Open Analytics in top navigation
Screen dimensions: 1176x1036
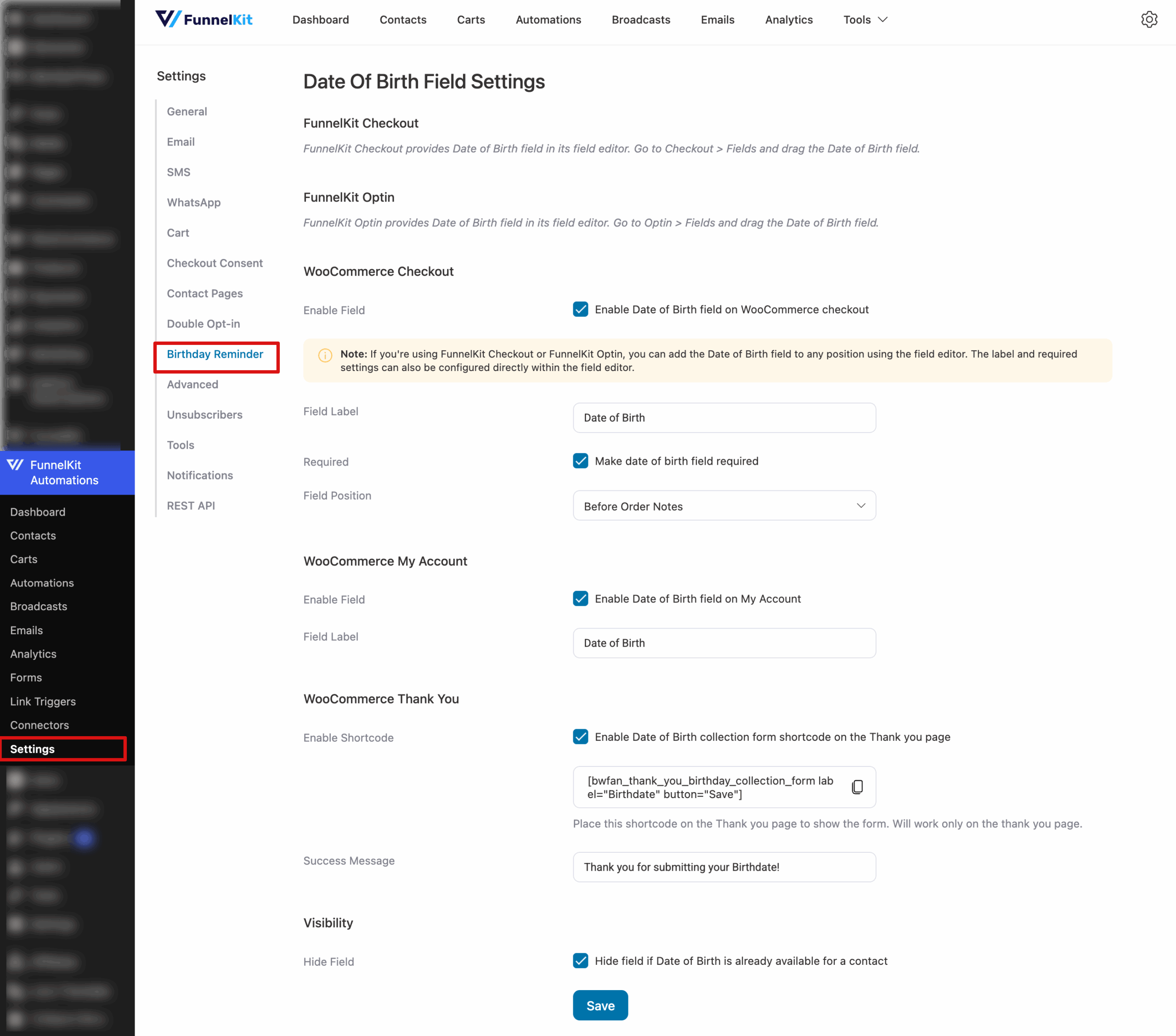[789, 20]
